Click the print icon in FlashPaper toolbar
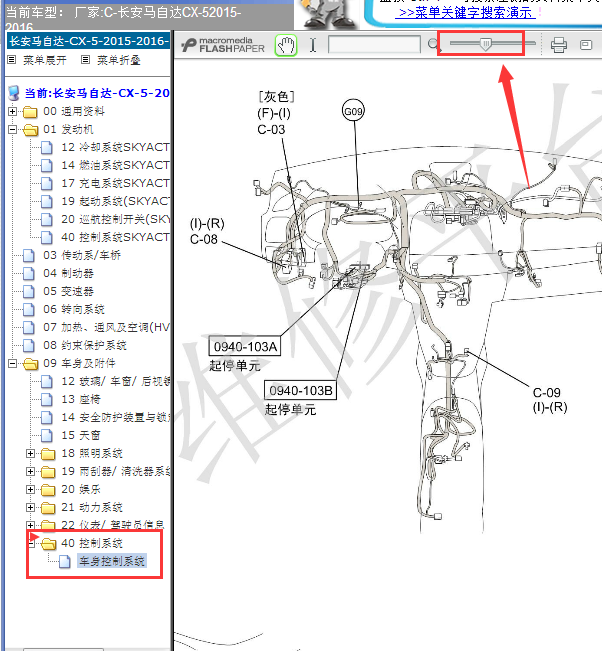602x651 pixels. click(558, 45)
